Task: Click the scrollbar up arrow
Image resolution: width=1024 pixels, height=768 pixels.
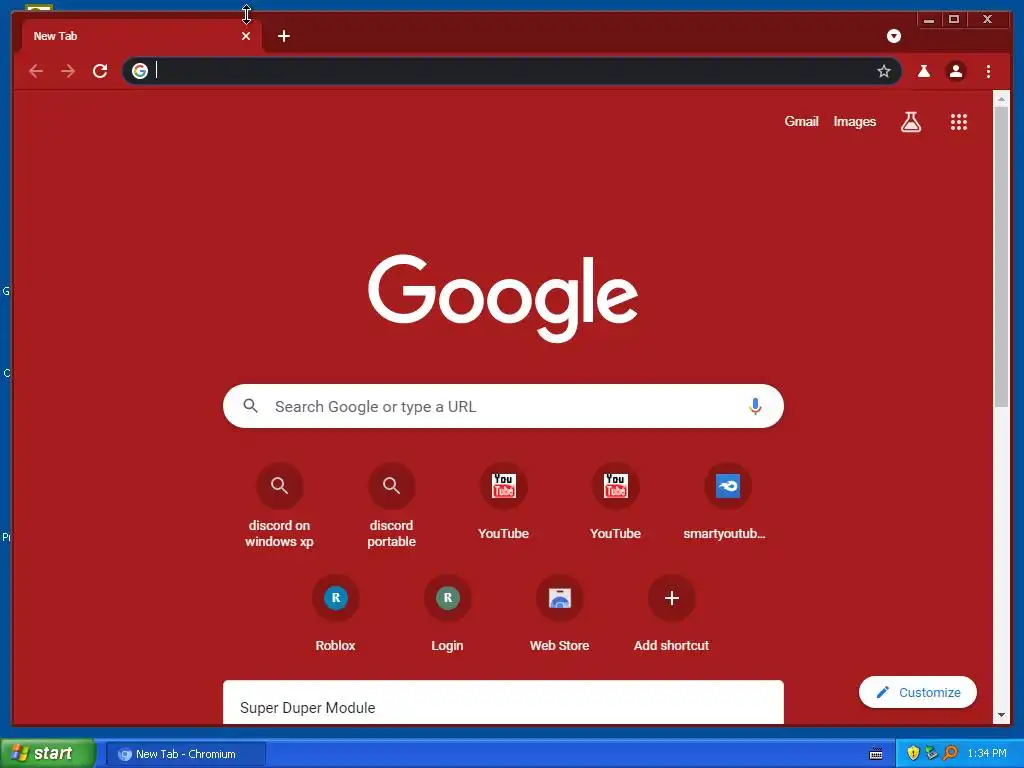Action: (1001, 99)
